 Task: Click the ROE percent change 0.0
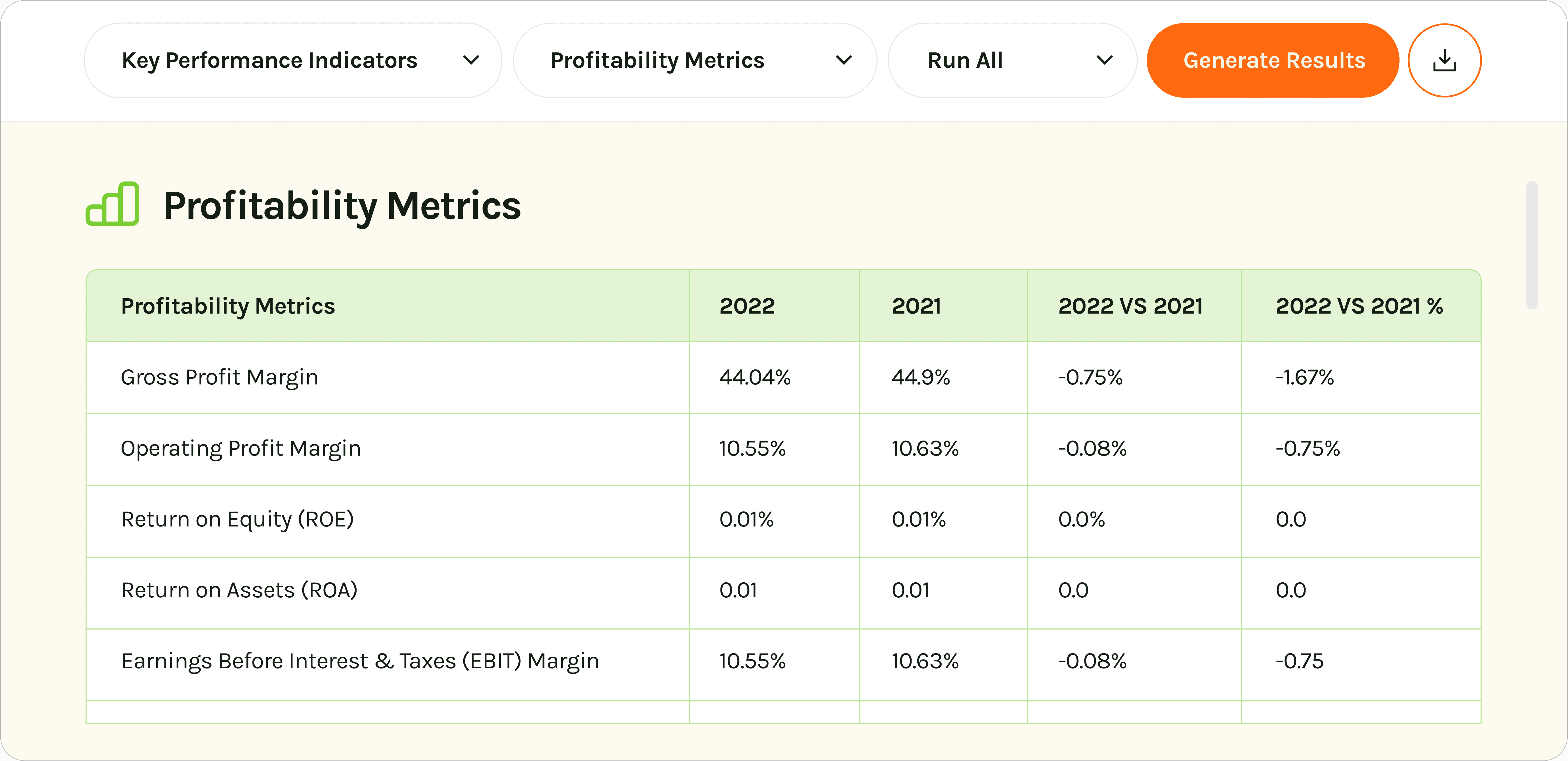coord(1291,519)
